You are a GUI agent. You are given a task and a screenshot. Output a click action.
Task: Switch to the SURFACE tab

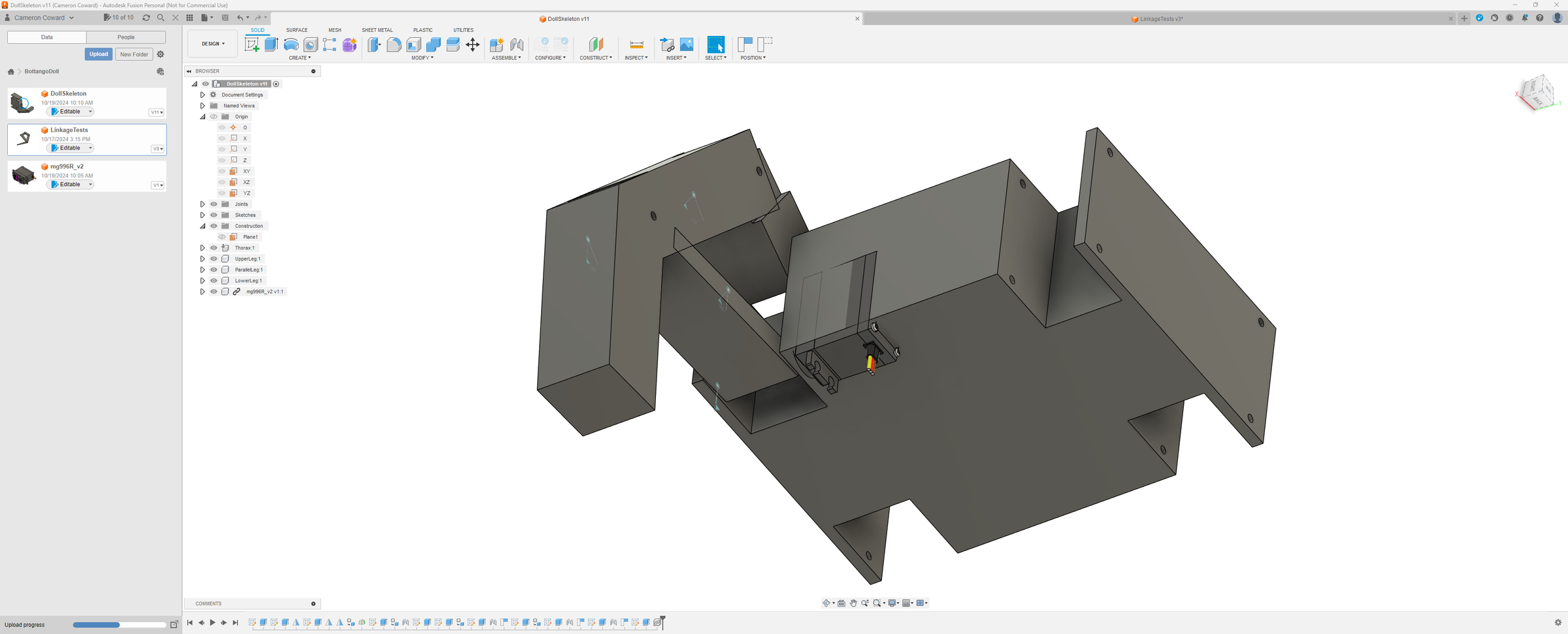pos(297,30)
